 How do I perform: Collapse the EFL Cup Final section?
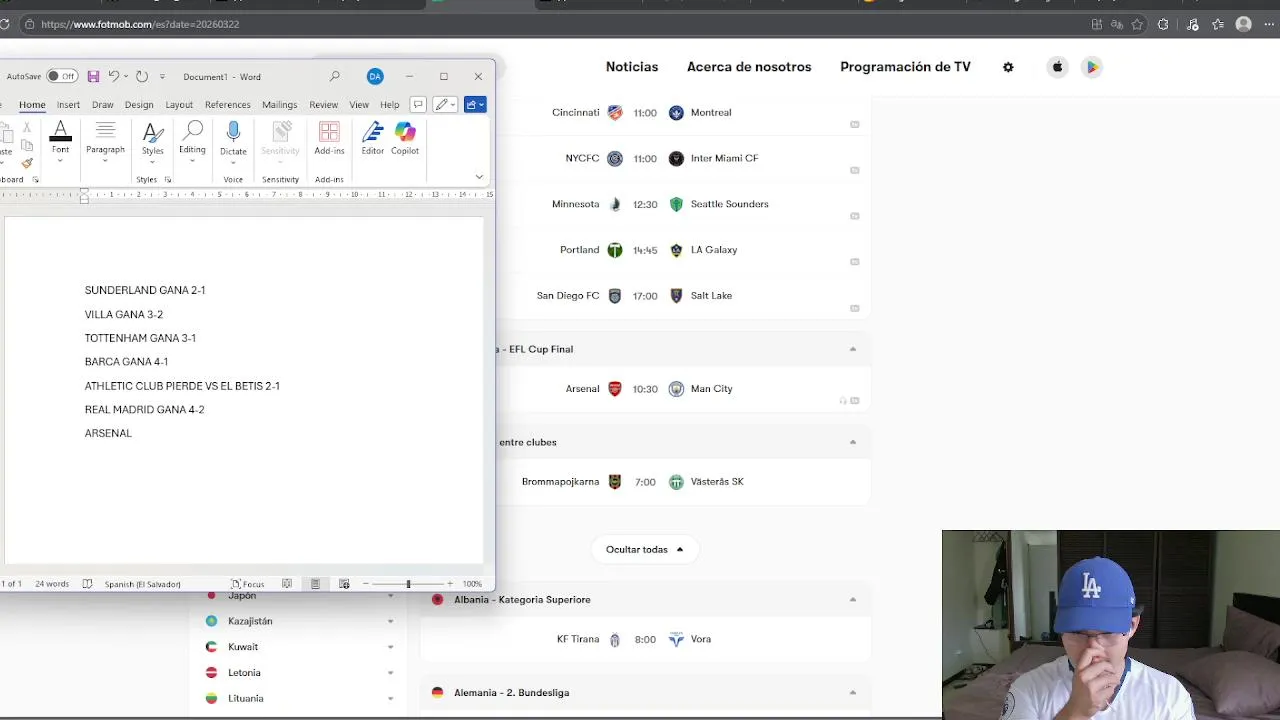pyautogui.click(x=853, y=349)
